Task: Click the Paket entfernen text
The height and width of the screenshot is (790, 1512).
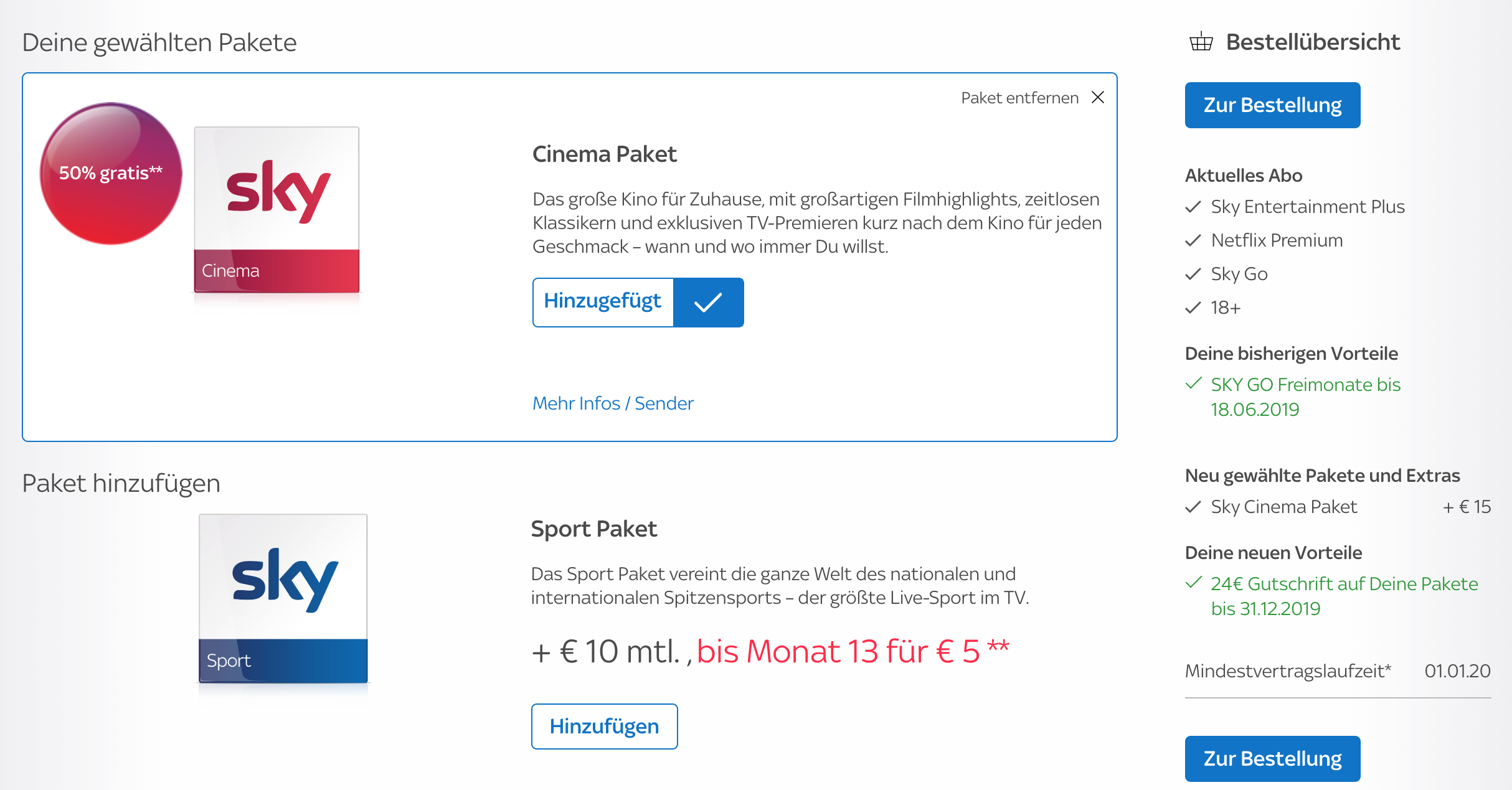Action: coord(1019,98)
